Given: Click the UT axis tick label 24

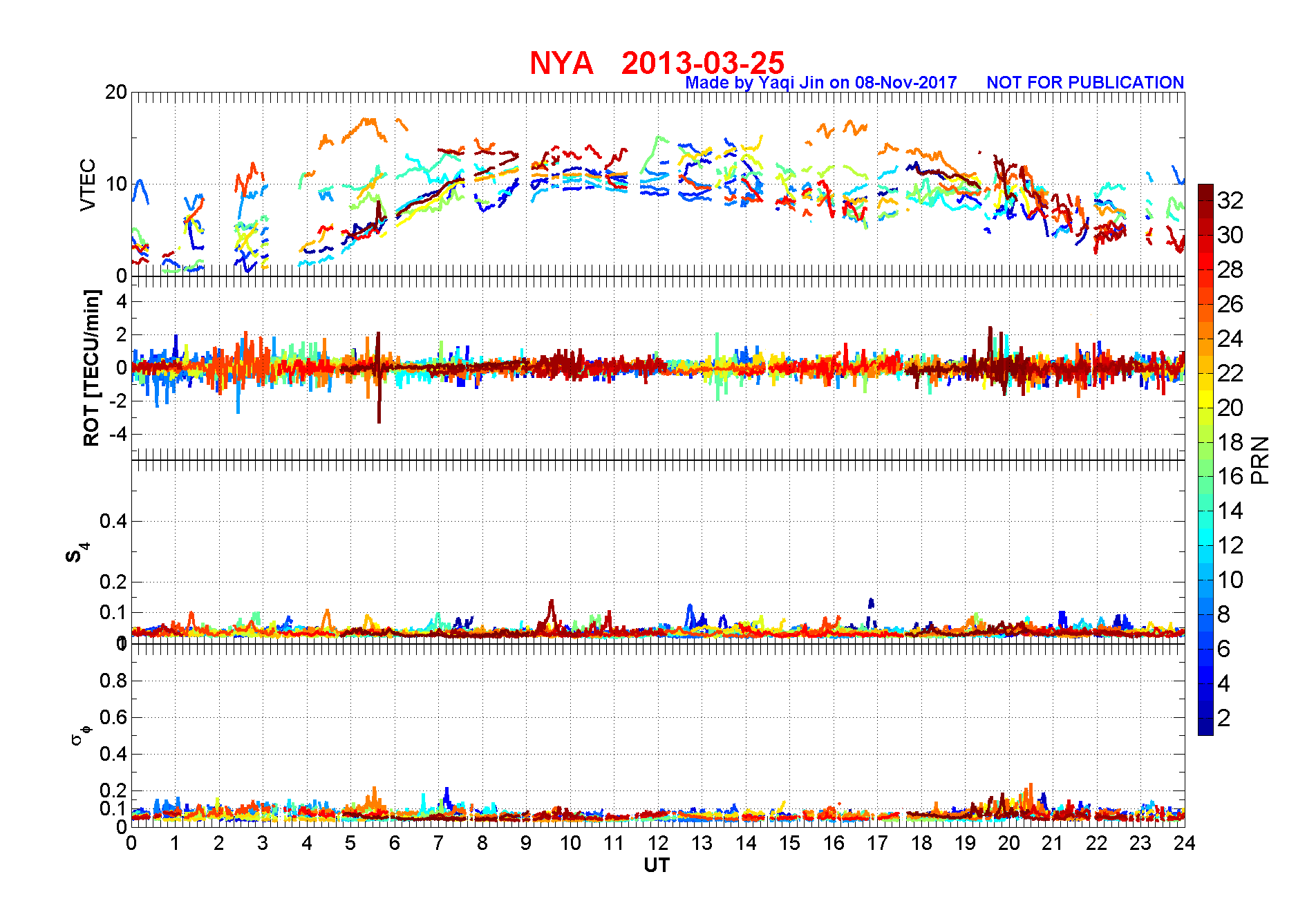Looking at the screenshot, I should point(1184,844).
